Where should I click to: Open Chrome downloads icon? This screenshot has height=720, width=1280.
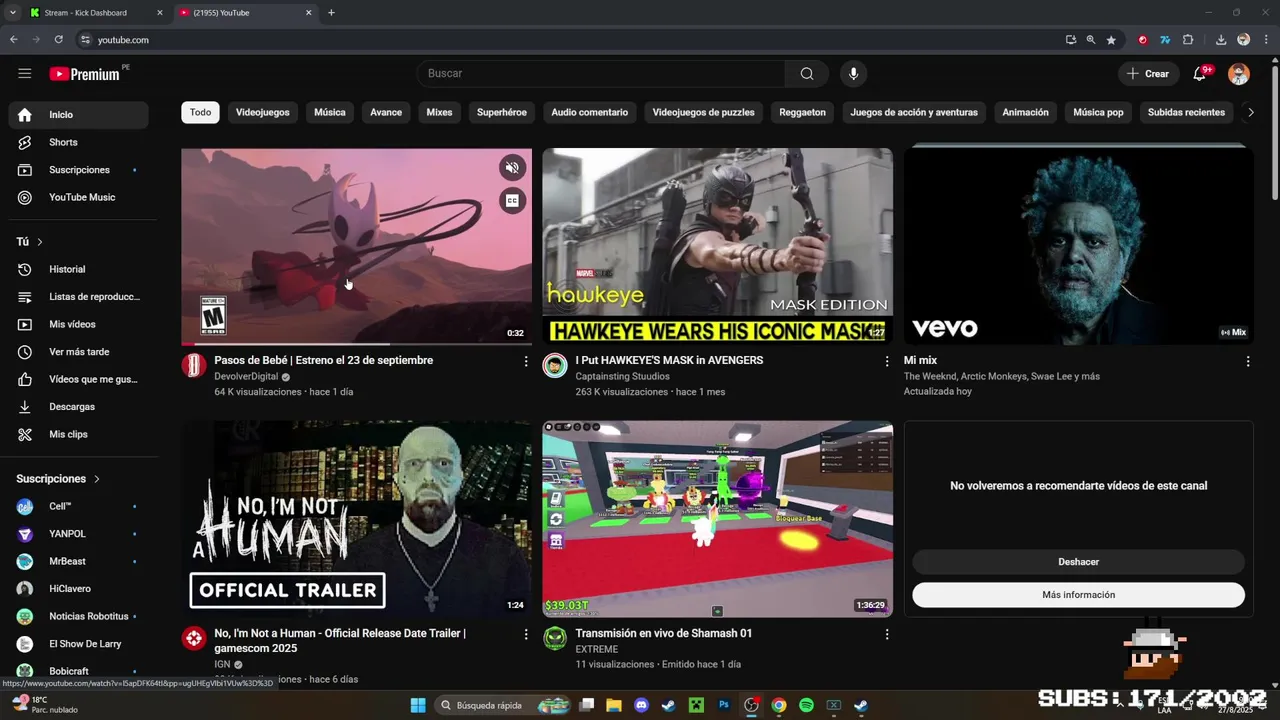1221,40
